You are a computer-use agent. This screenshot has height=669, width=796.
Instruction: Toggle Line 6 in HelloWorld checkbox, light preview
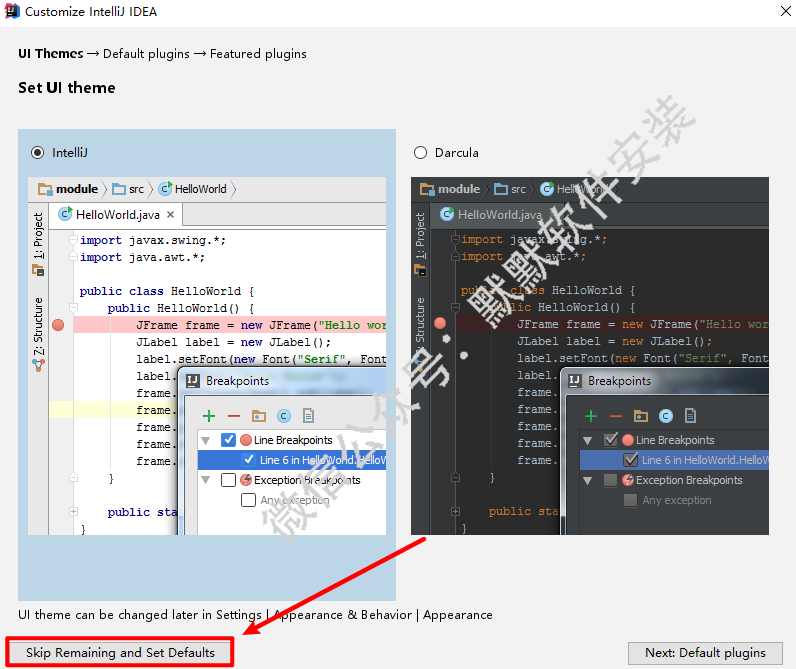coord(249,460)
